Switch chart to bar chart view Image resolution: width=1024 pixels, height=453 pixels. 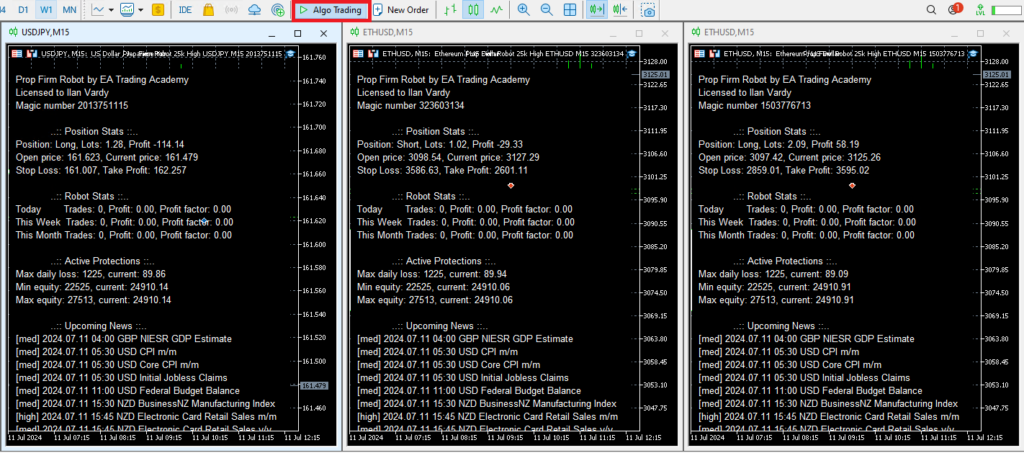coord(450,10)
